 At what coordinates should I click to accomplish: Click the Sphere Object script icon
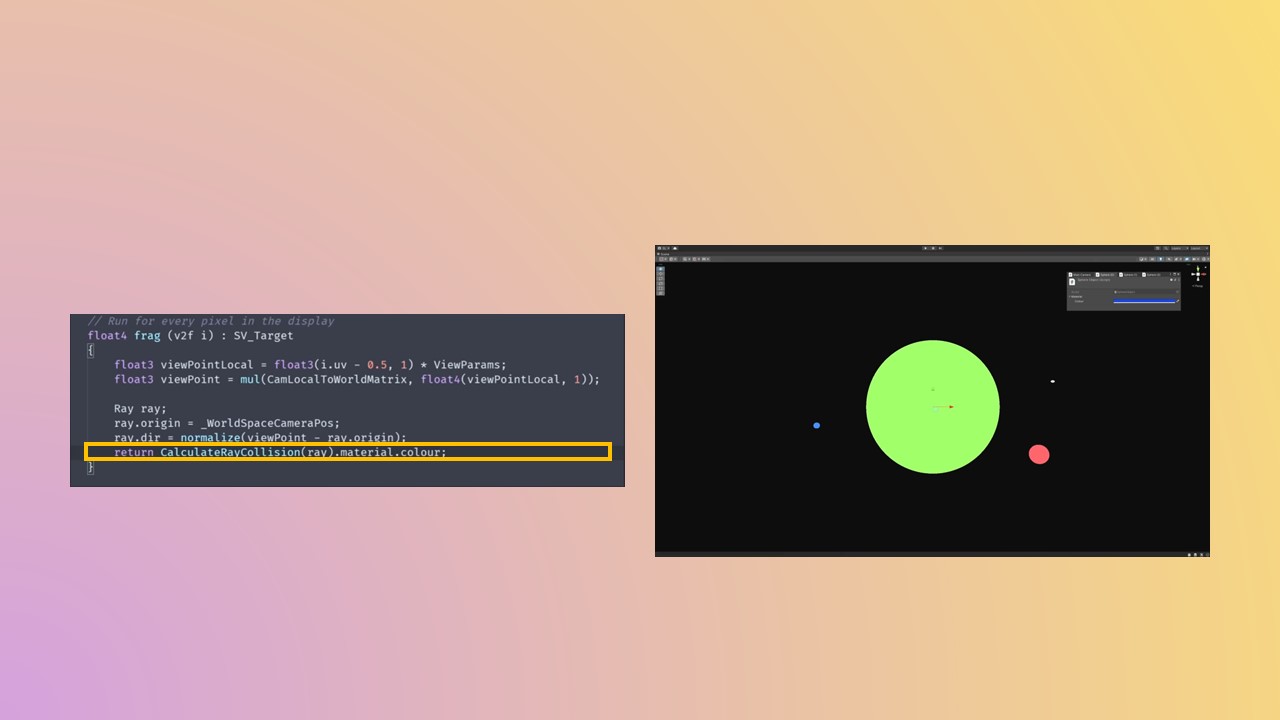(x=1072, y=282)
